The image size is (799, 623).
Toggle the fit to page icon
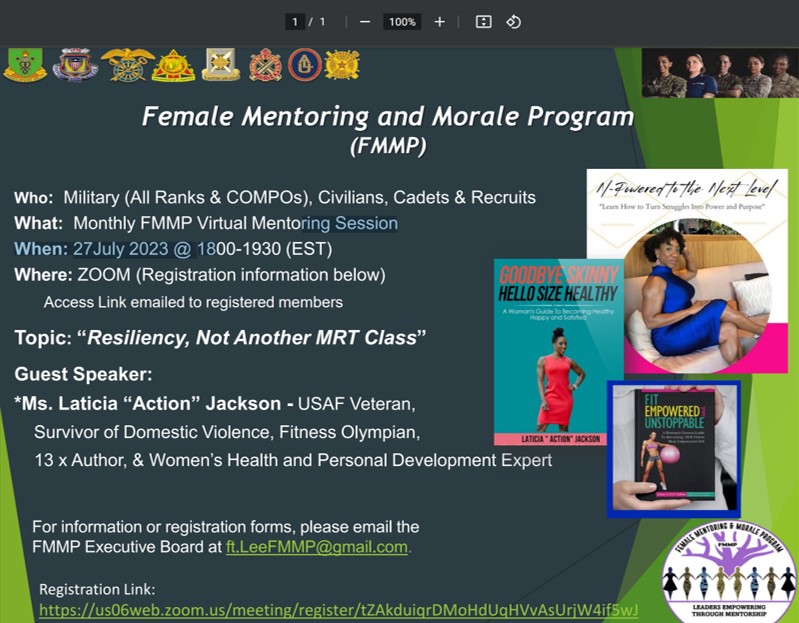483,21
